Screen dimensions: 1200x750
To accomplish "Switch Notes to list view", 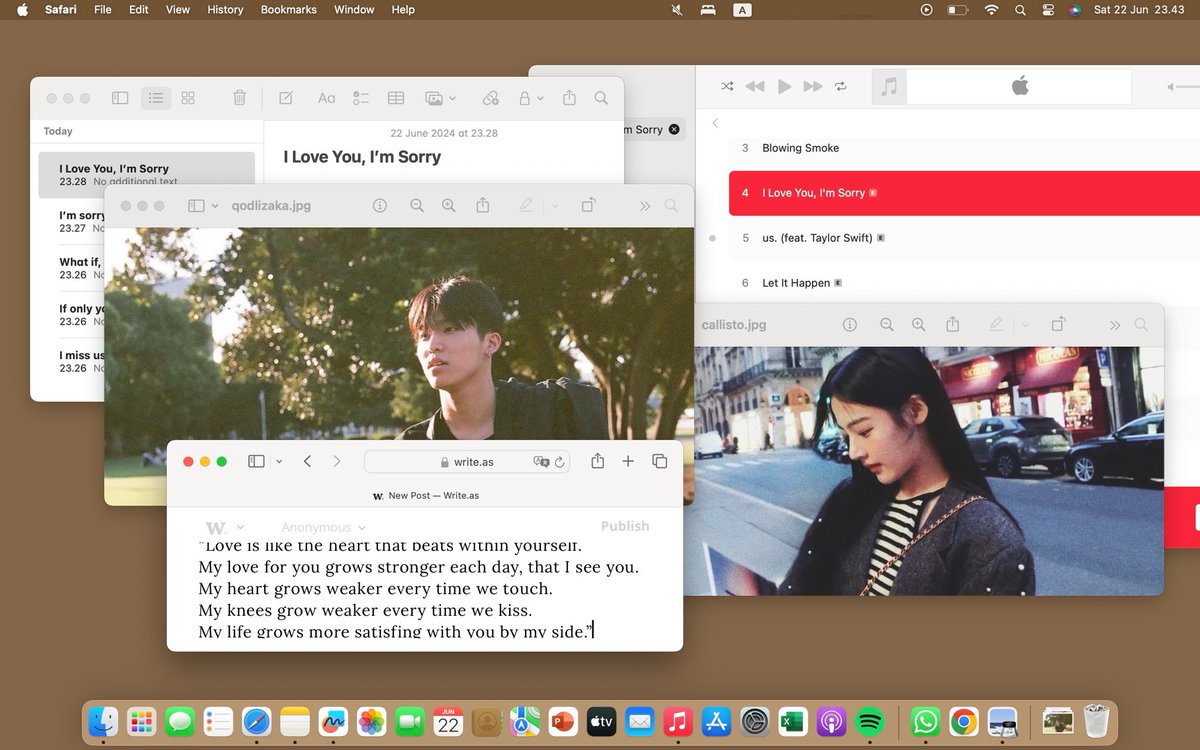I will [155, 98].
